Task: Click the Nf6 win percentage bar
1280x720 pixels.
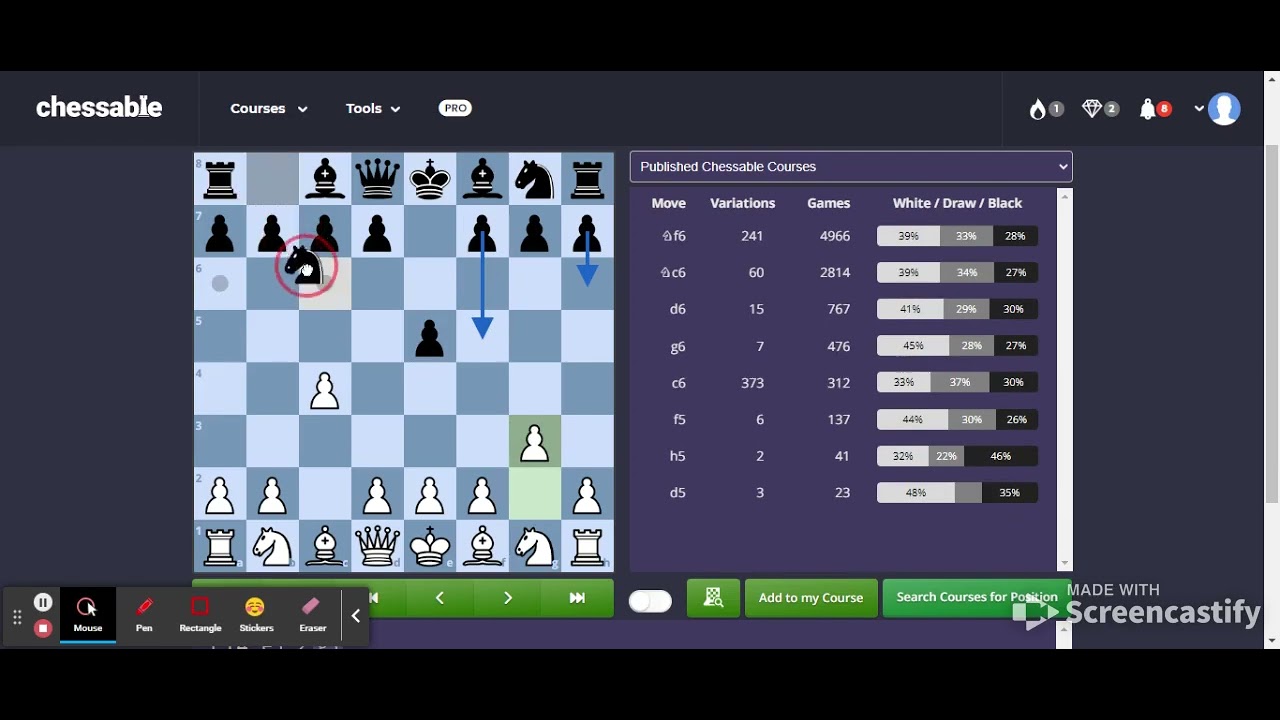Action: tap(957, 236)
